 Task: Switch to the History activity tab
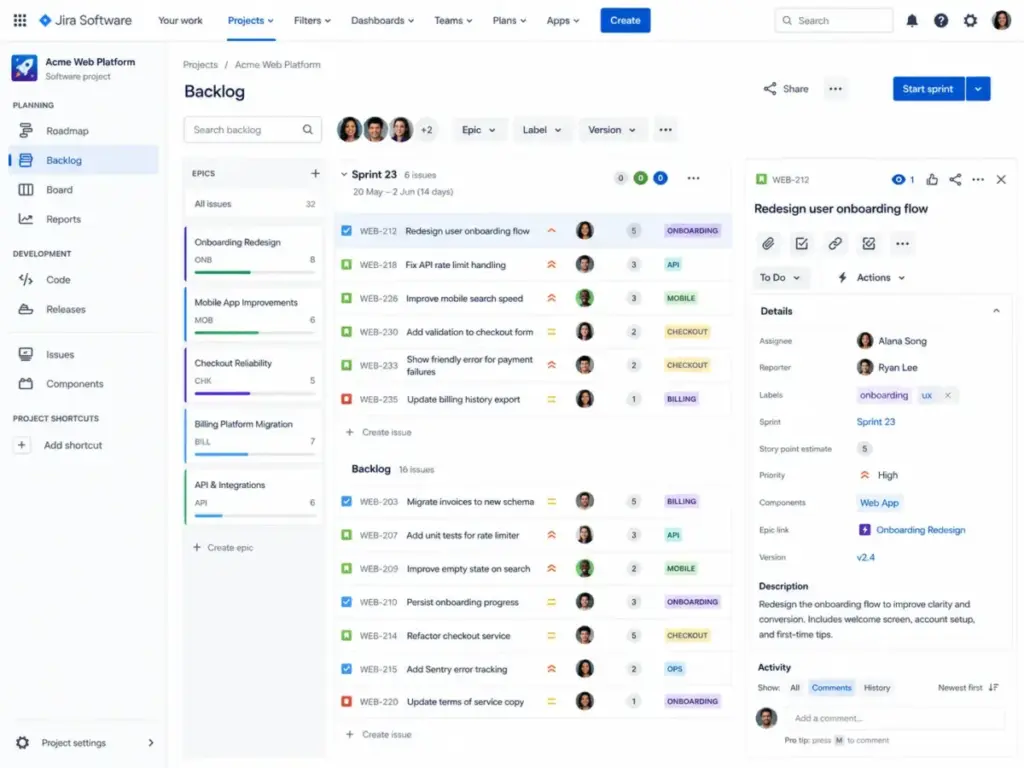point(876,688)
